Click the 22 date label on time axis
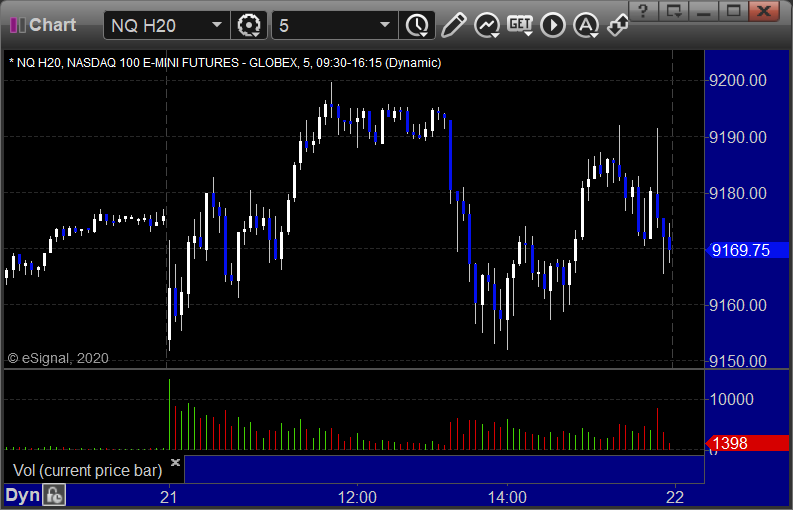This screenshot has height=510, width=793. tap(675, 497)
